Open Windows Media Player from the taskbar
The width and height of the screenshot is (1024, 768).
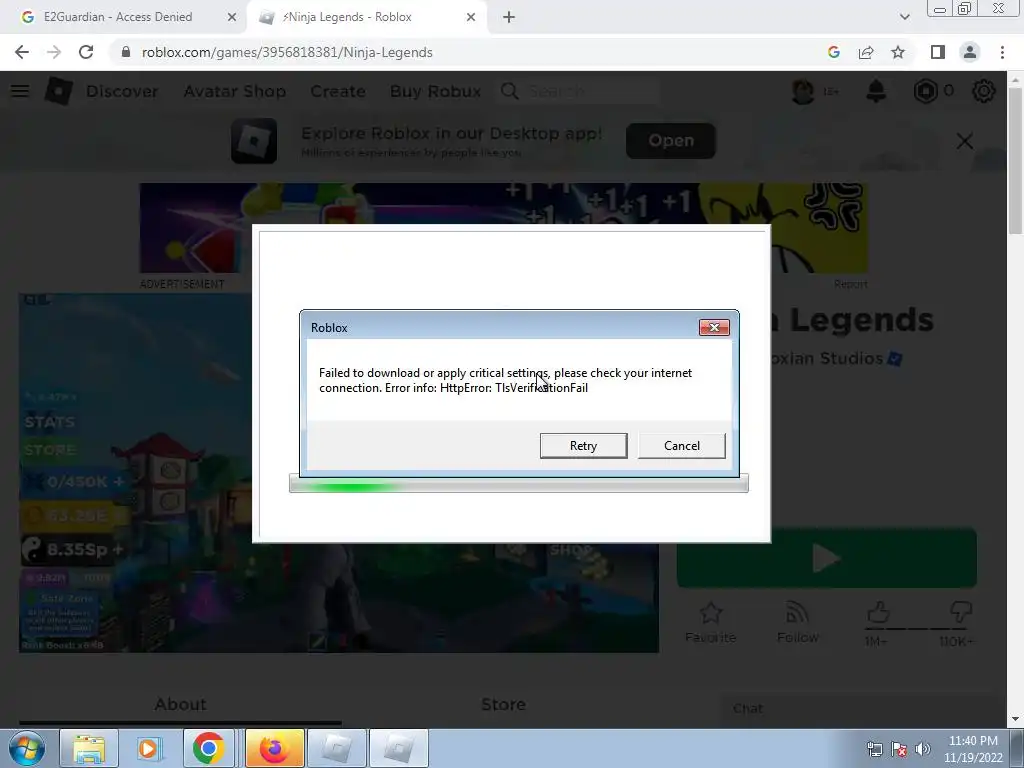149,748
